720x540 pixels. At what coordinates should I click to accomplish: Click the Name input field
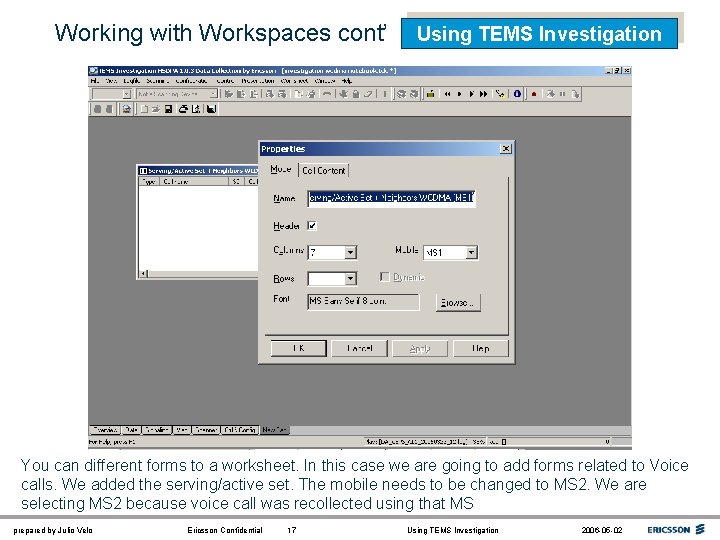pyautogui.click(x=392, y=198)
